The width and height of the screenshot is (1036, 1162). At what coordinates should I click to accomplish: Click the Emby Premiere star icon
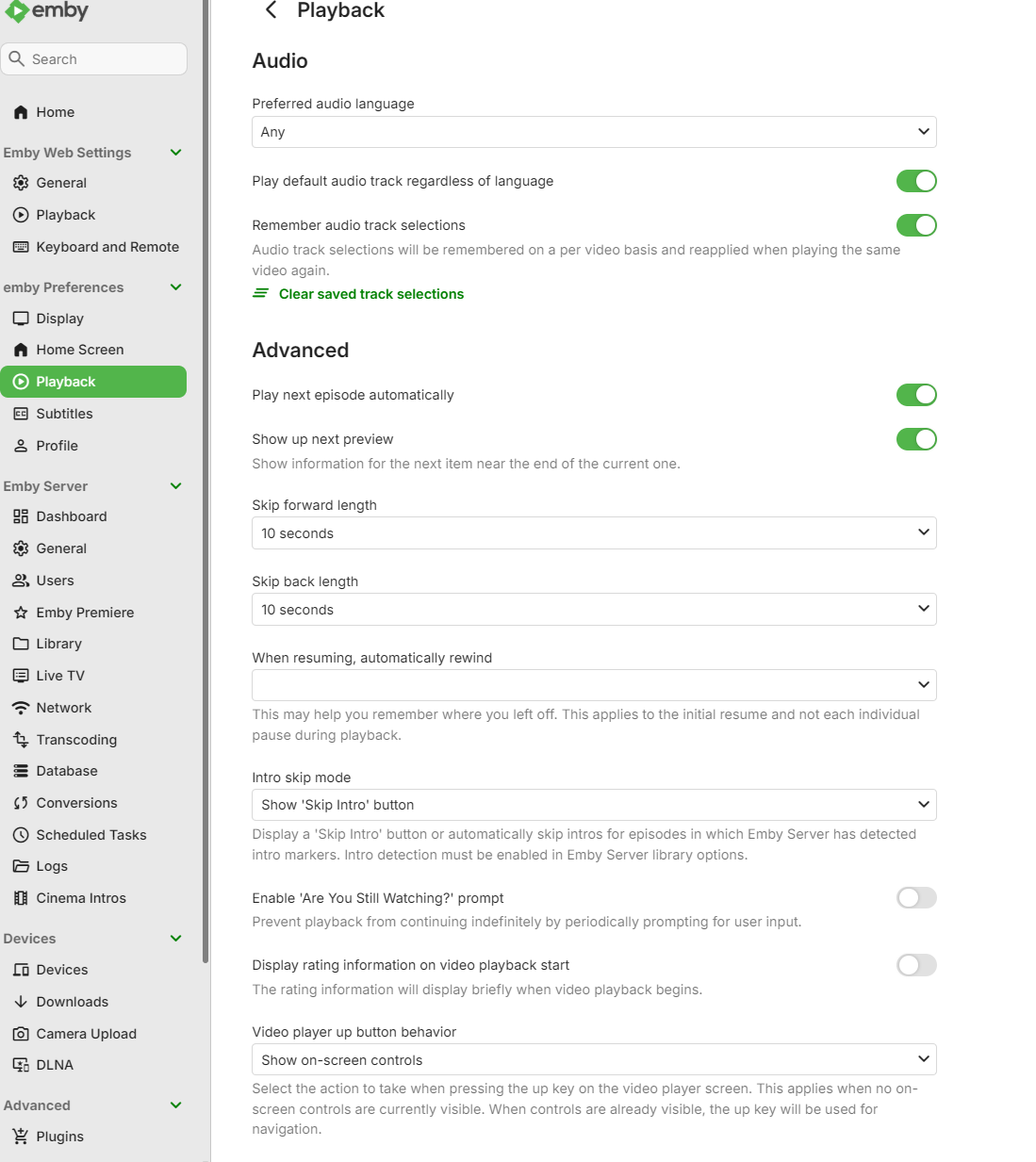point(21,613)
